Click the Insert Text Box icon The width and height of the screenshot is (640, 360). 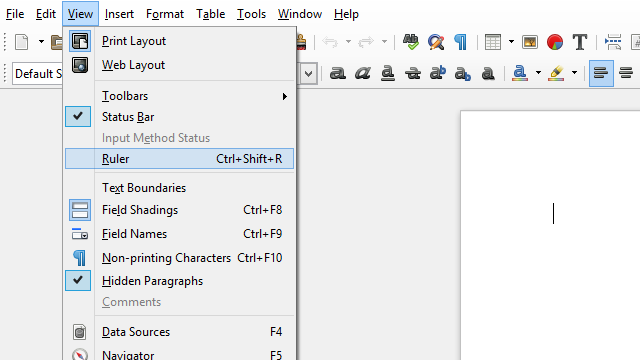coord(580,42)
